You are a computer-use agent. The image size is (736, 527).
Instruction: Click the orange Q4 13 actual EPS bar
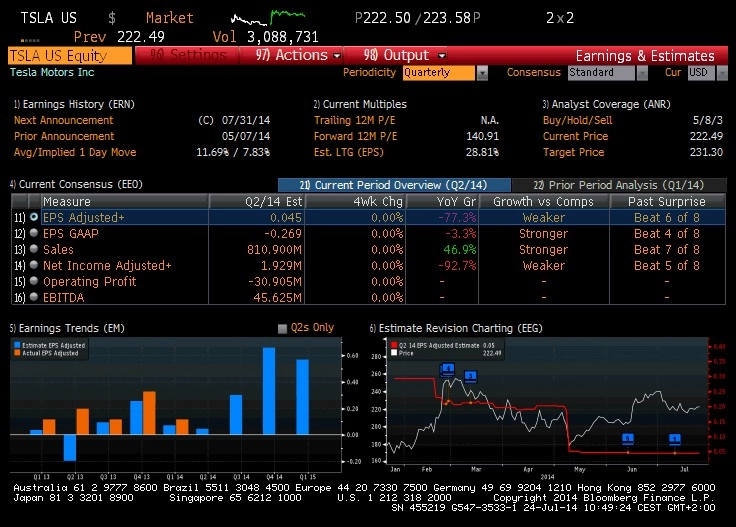[x=149, y=413]
